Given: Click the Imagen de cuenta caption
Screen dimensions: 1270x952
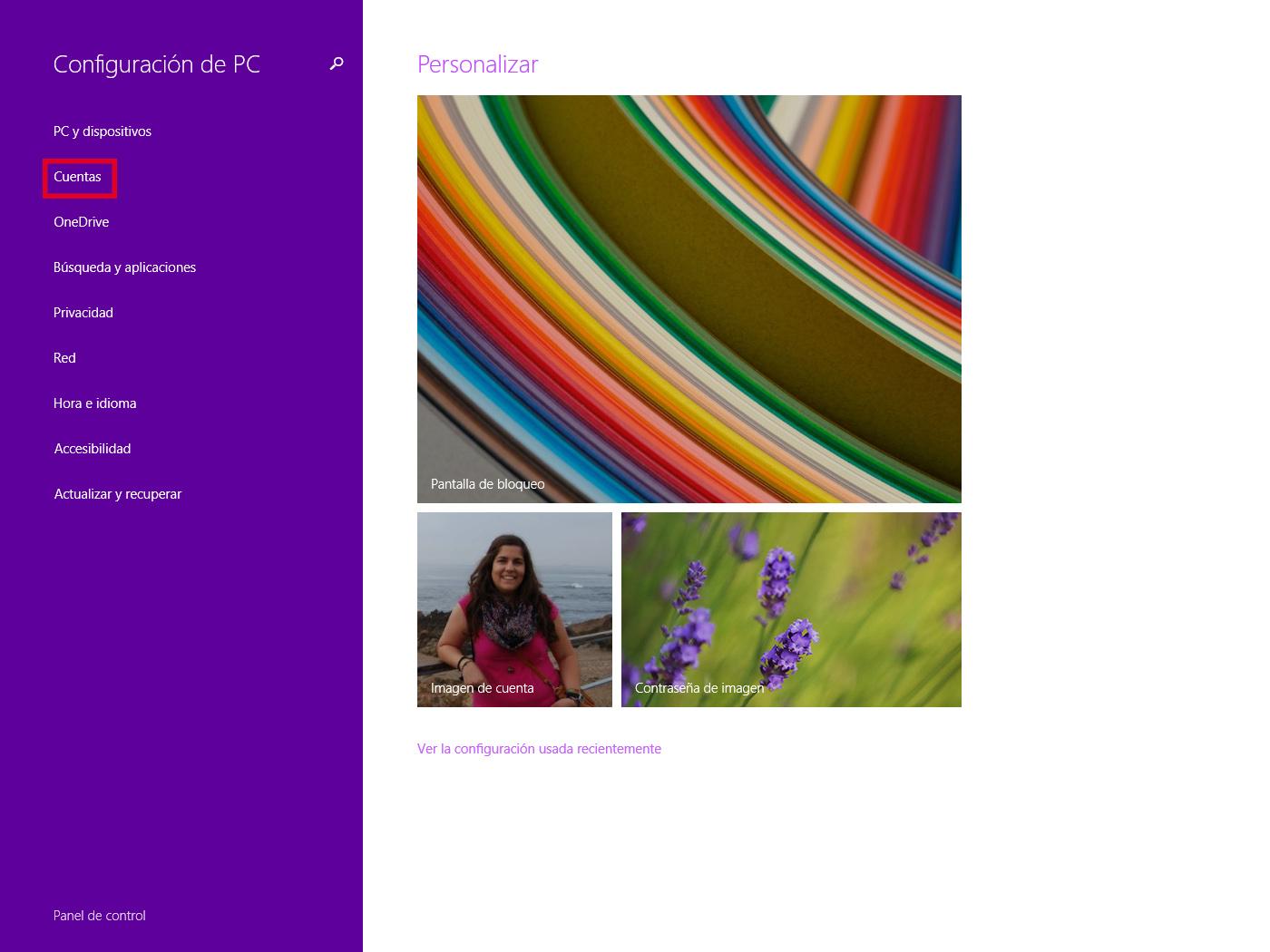Looking at the screenshot, I should (x=483, y=688).
